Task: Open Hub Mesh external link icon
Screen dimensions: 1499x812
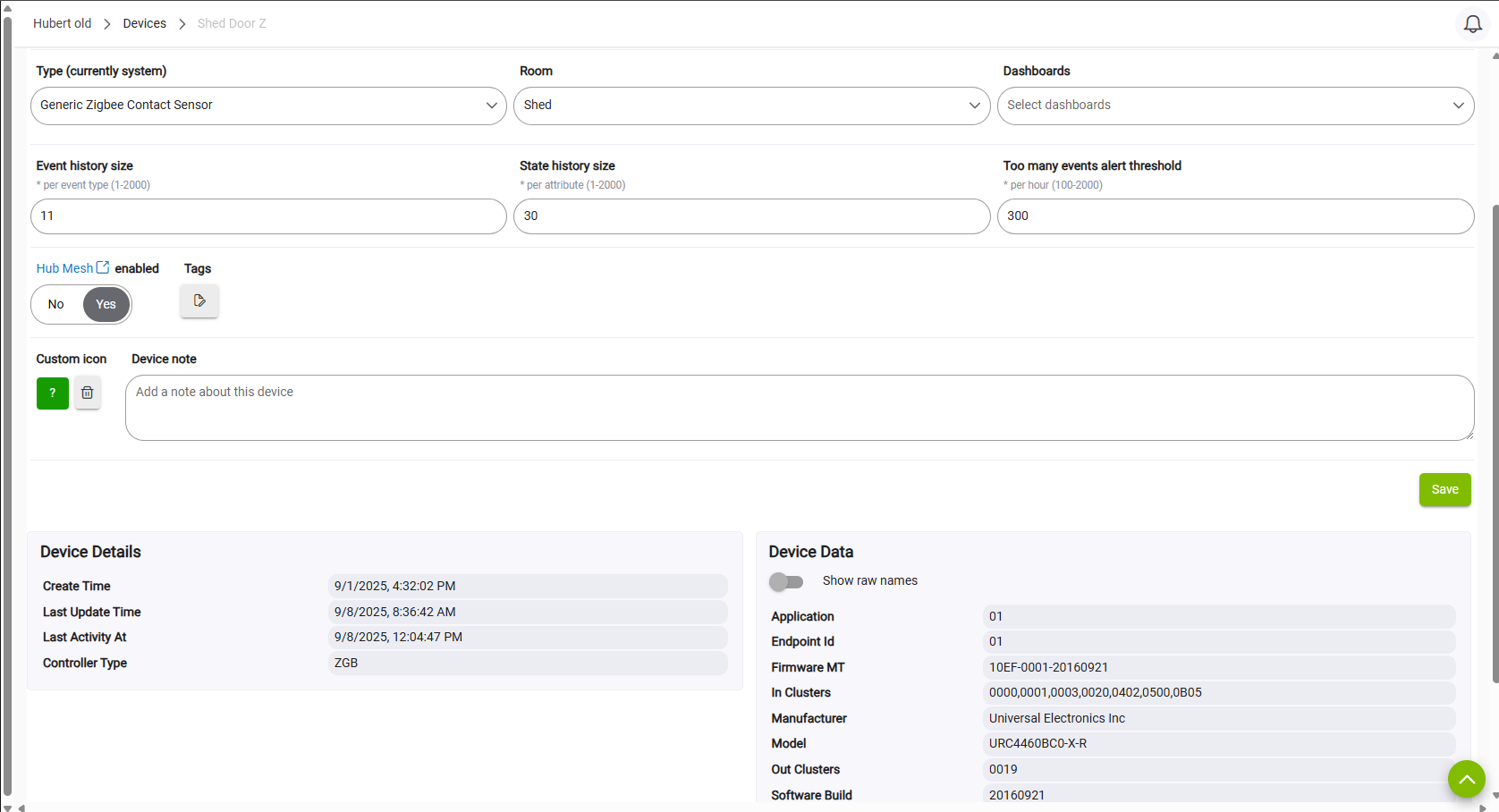Action: 103,267
